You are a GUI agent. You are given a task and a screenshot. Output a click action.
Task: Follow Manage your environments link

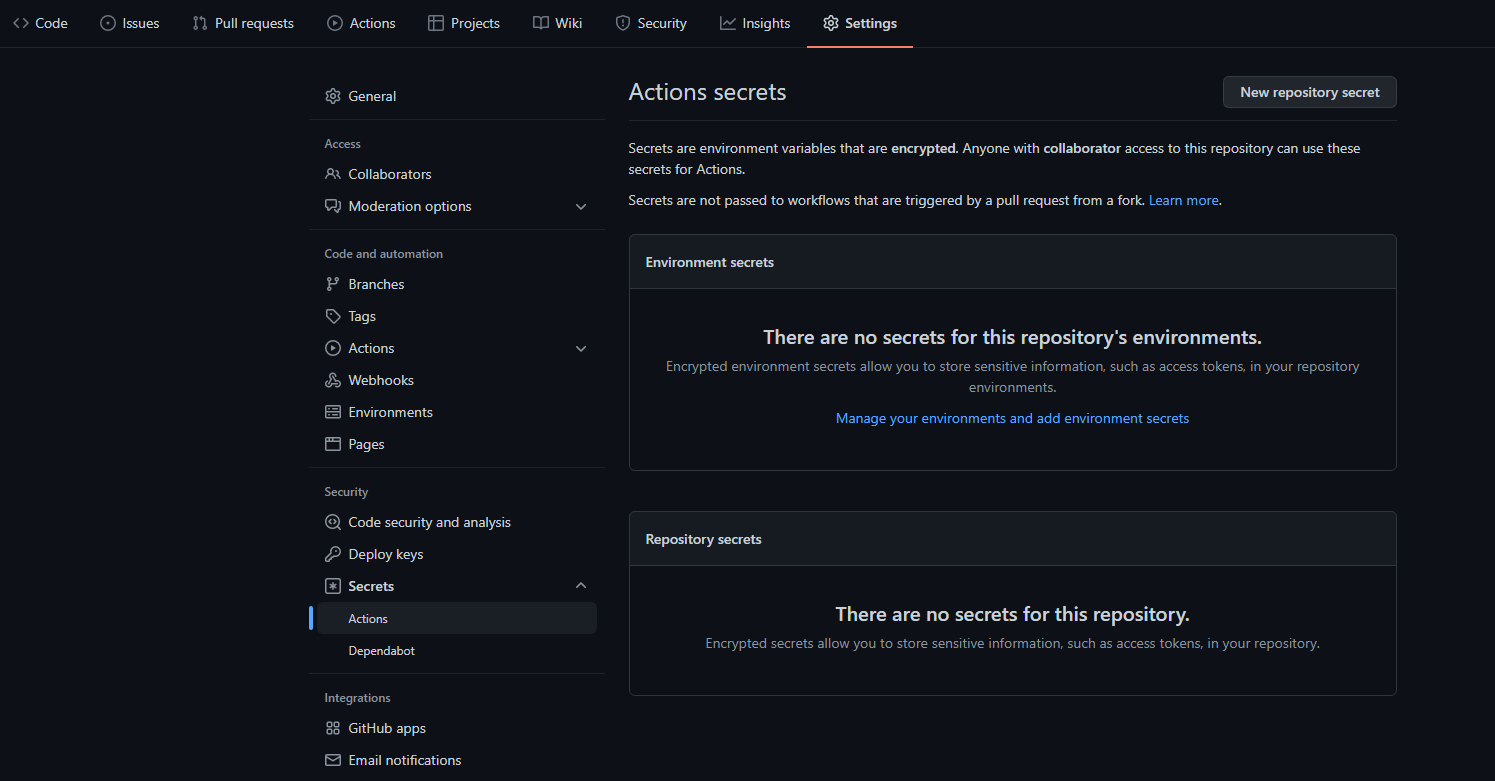click(x=1012, y=418)
